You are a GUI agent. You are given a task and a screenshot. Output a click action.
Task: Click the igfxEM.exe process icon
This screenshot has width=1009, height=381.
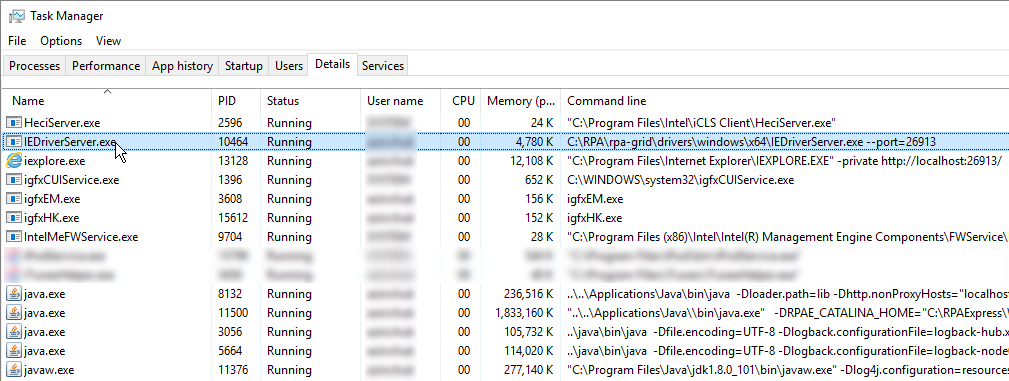[14, 199]
